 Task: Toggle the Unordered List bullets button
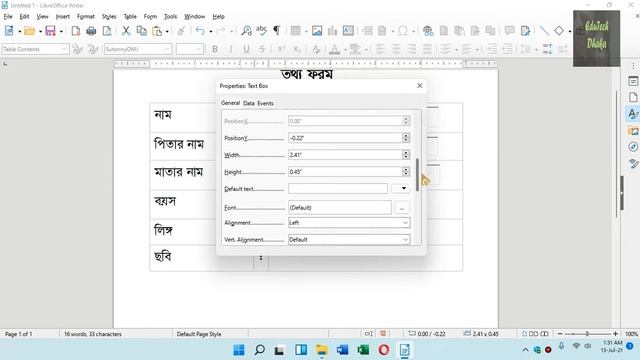[445, 49]
